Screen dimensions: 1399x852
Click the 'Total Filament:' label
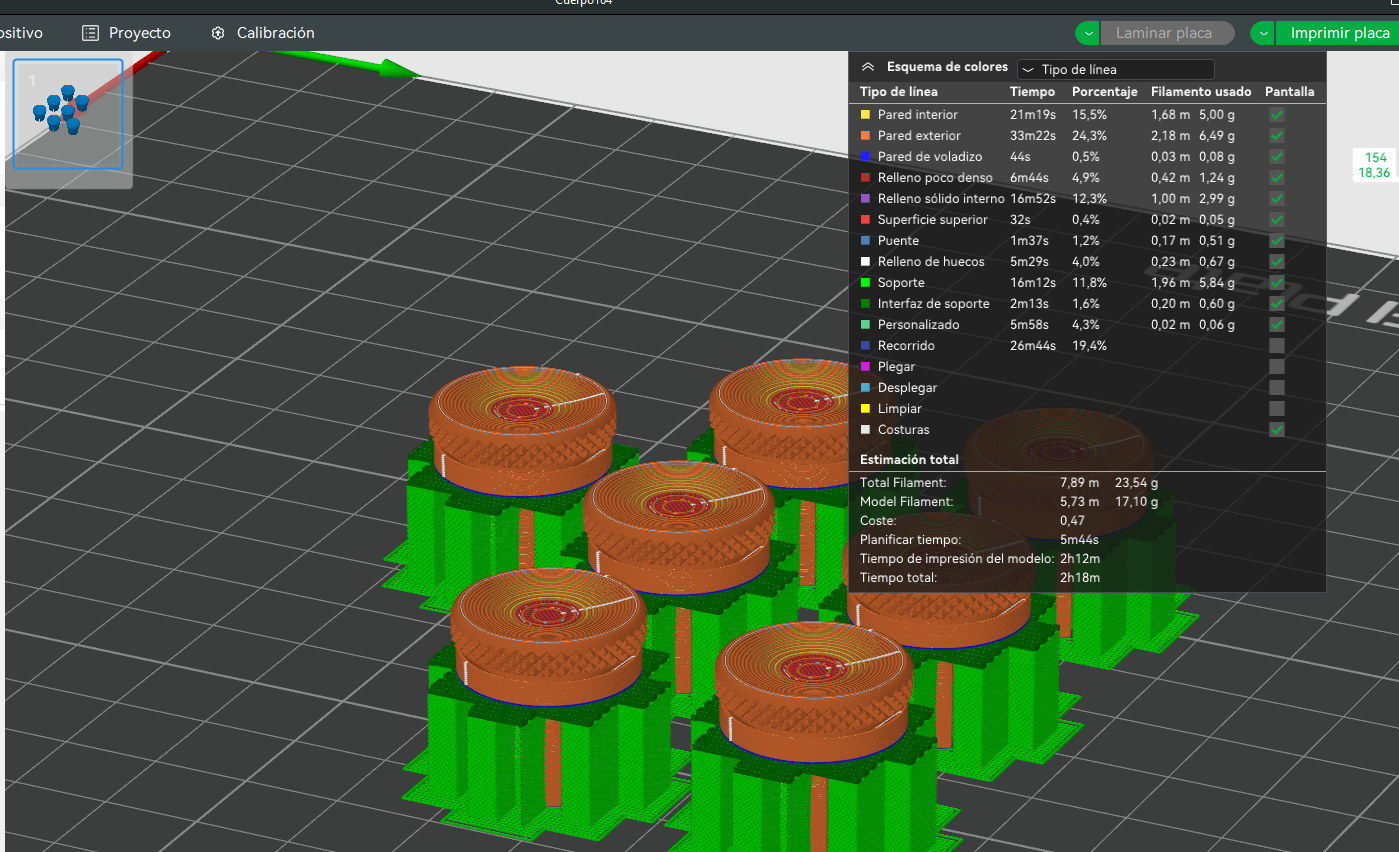tap(903, 483)
